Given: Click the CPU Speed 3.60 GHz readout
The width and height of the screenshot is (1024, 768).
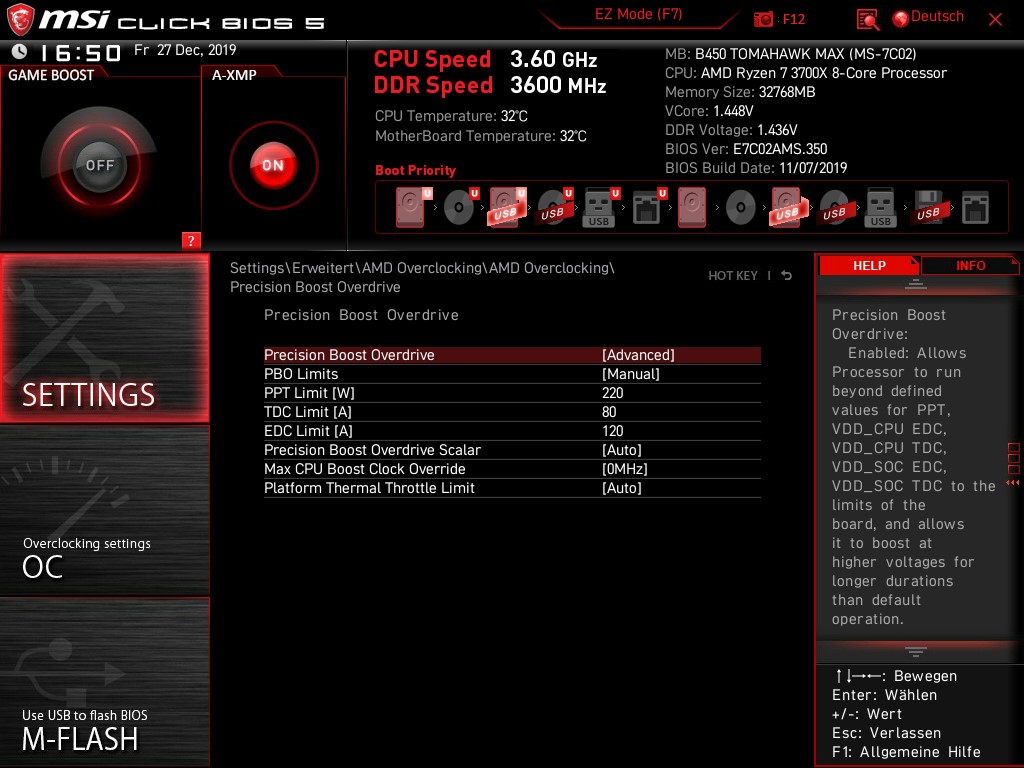Looking at the screenshot, I should pyautogui.click(x=485, y=59).
